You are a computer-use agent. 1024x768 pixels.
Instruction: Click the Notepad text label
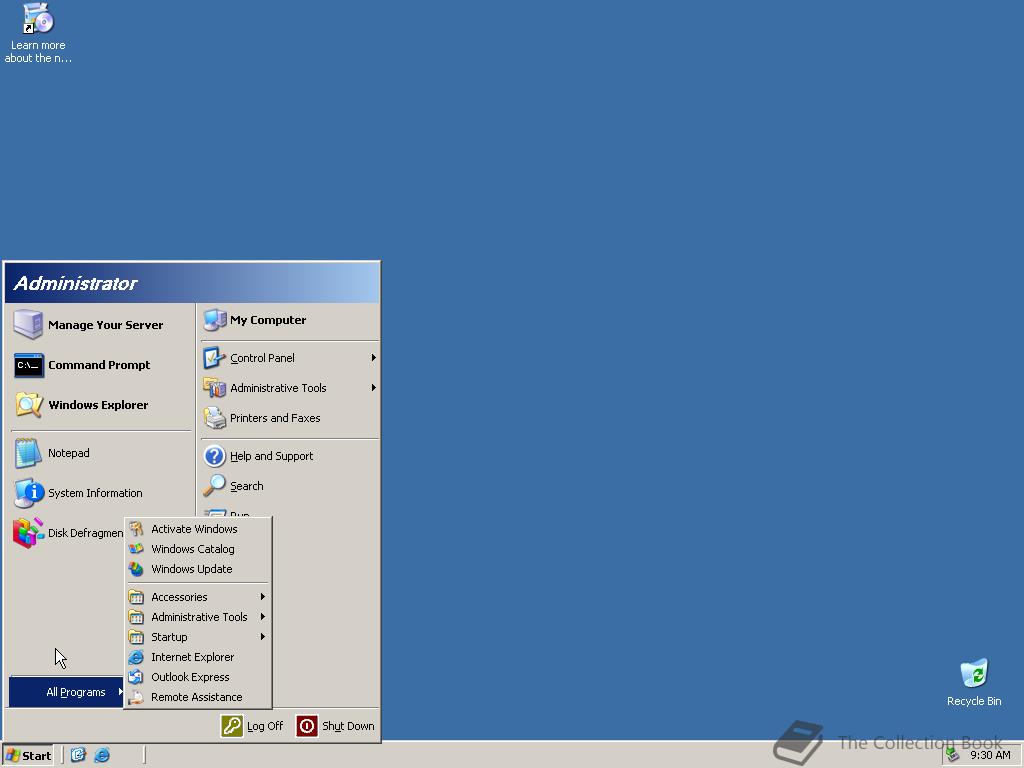click(69, 453)
